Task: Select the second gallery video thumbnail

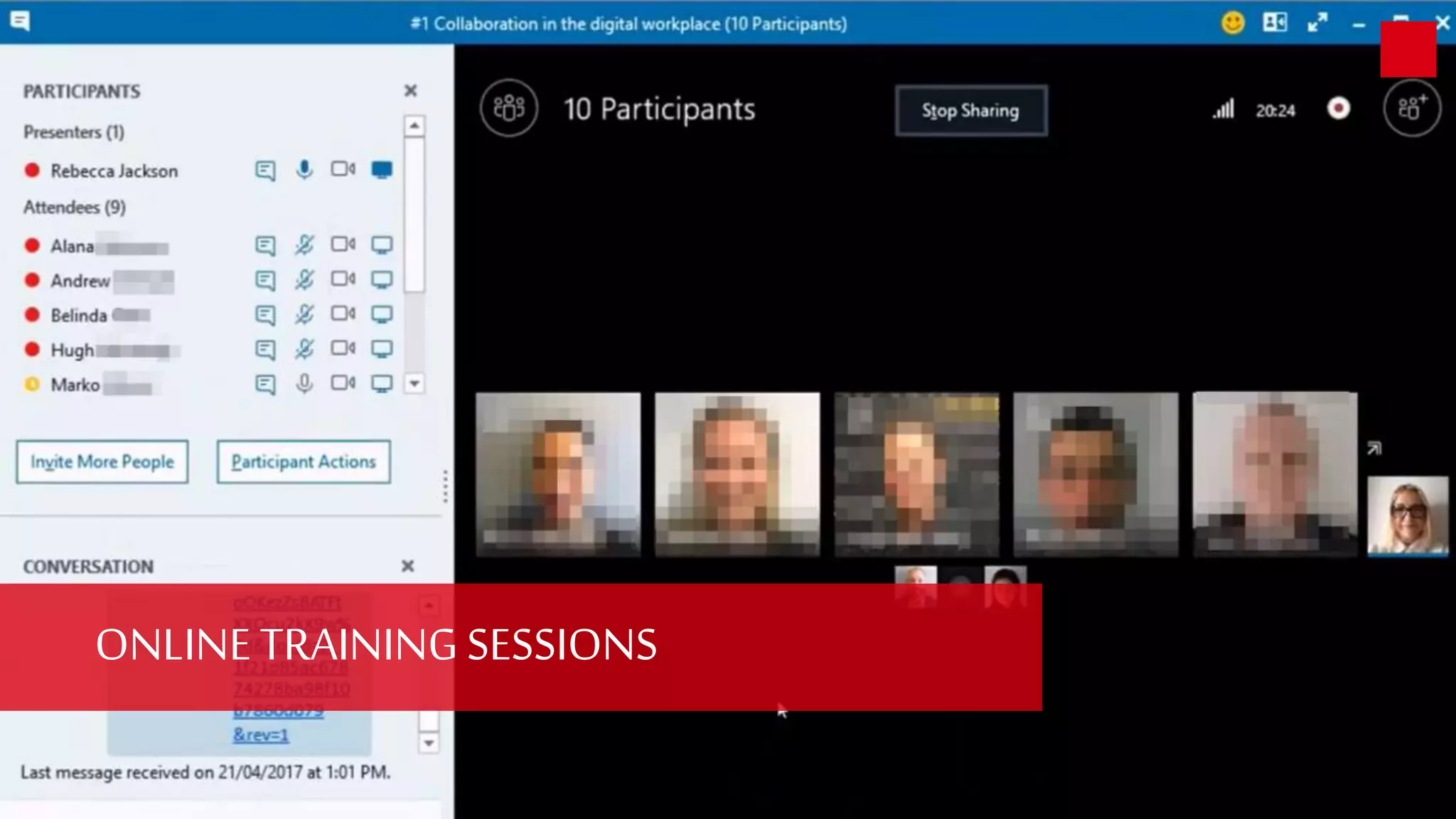Action: pyautogui.click(x=737, y=474)
